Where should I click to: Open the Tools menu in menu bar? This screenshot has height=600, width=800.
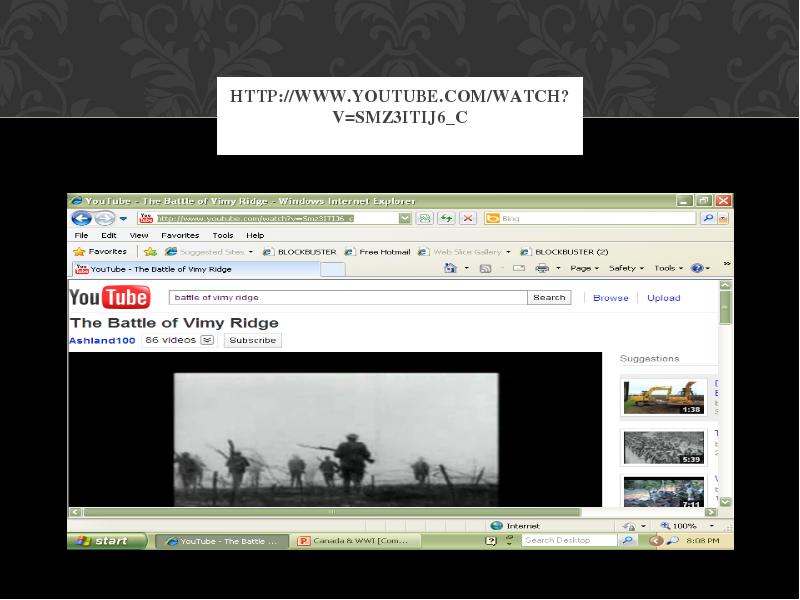pos(223,235)
